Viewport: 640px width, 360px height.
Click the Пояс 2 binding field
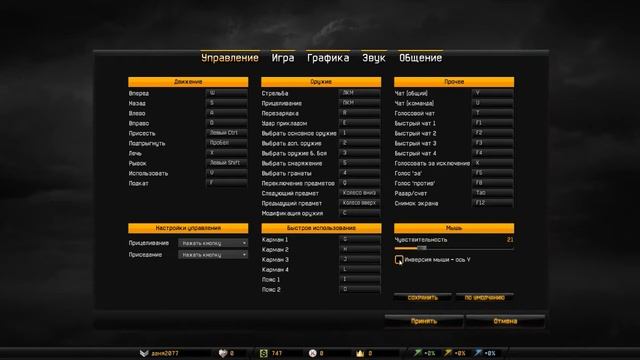(360, 289)
